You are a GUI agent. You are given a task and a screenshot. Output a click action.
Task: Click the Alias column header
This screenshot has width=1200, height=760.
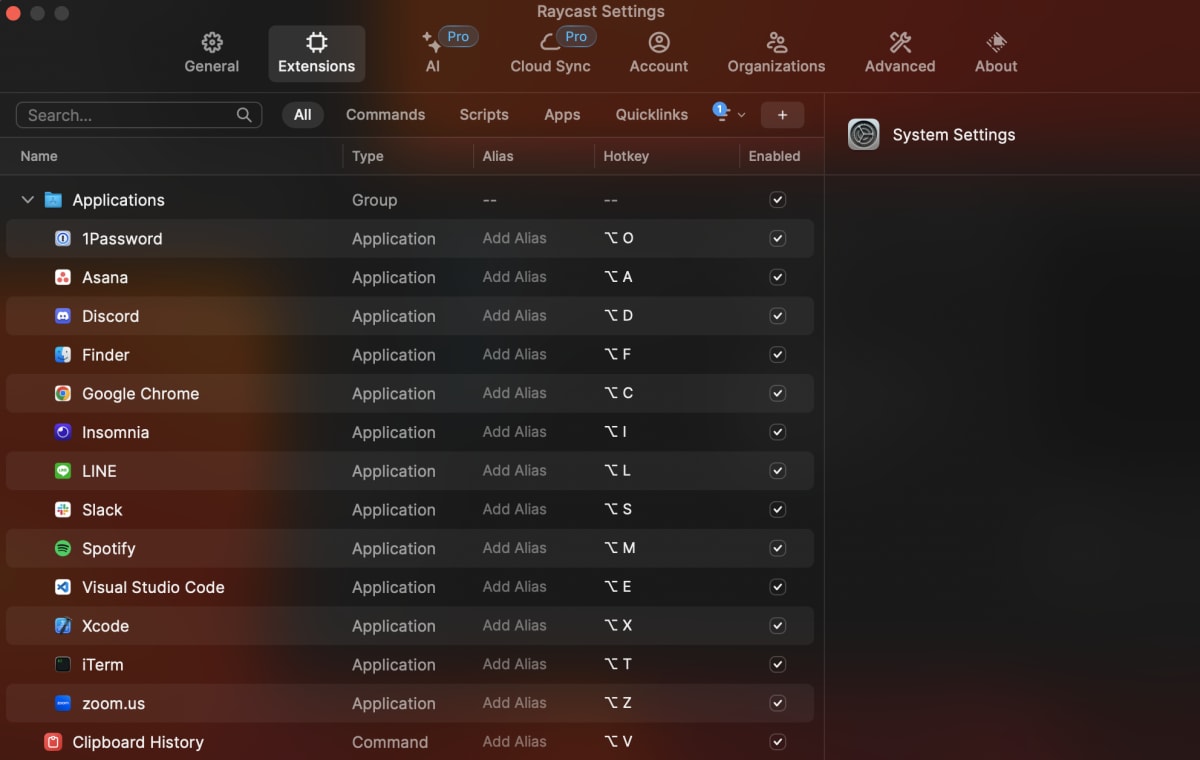point(498,156)
